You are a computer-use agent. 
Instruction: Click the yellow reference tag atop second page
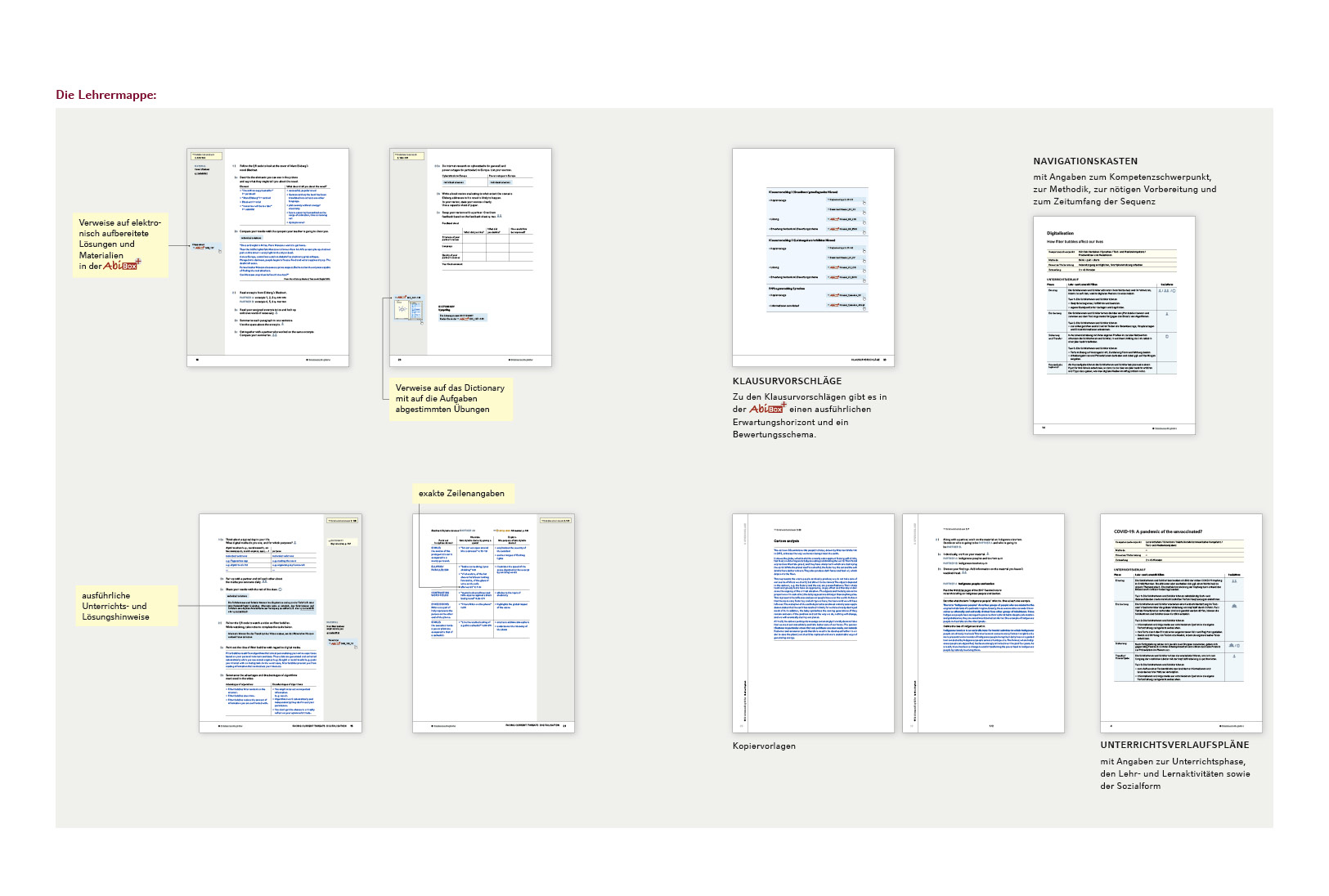408,155
